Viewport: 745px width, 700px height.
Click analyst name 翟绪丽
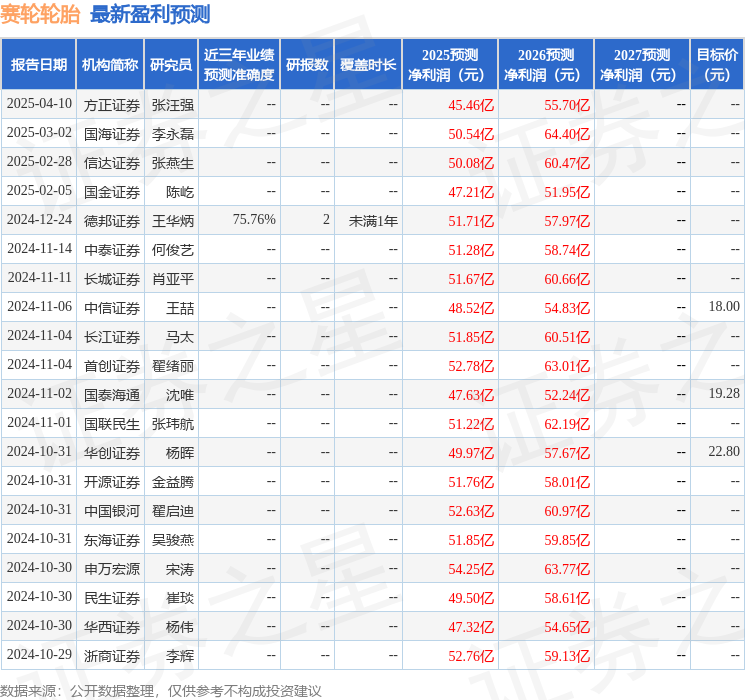tap(173, 366)
